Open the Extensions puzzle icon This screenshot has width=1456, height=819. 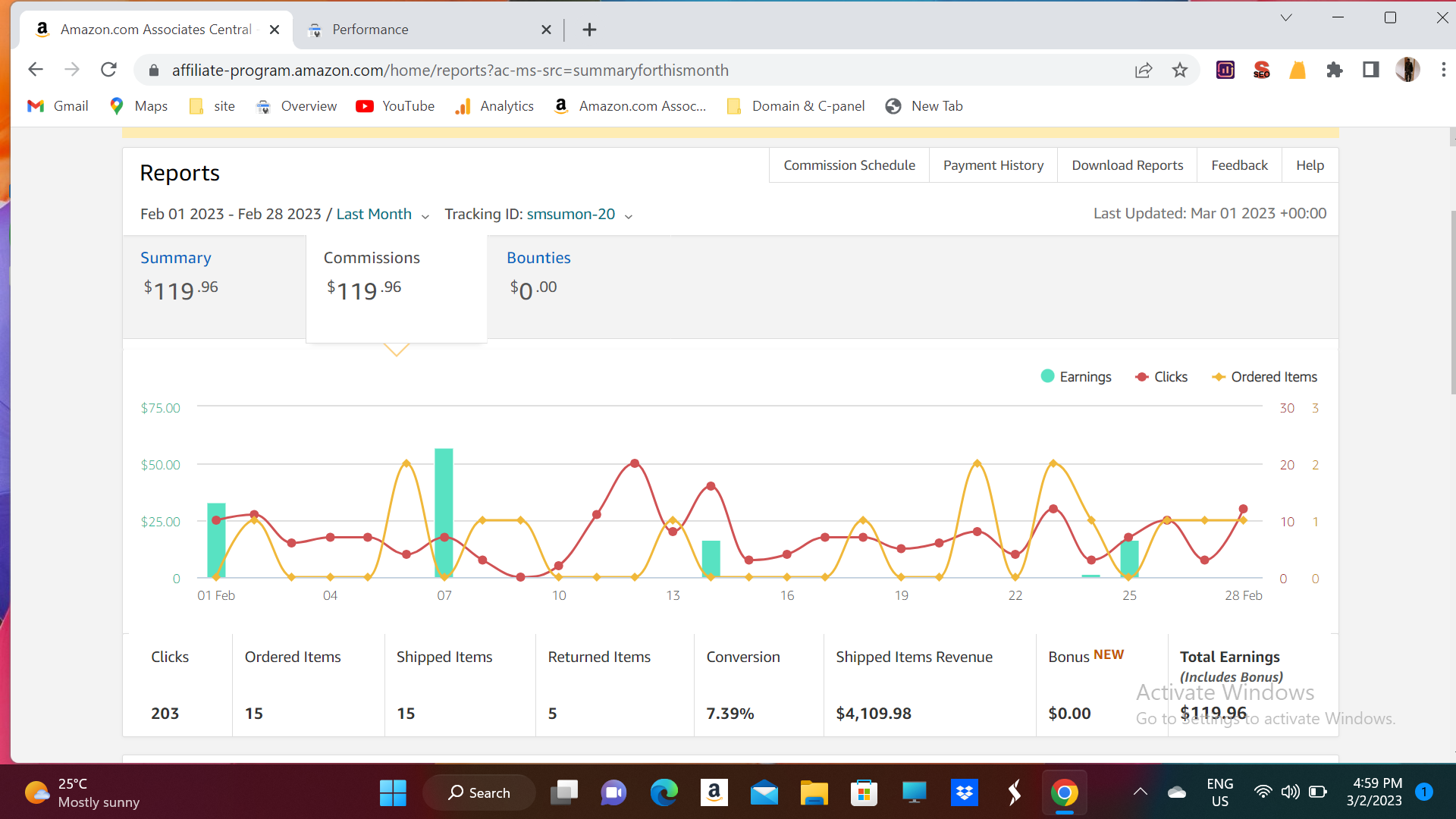tap(1335, 71)
